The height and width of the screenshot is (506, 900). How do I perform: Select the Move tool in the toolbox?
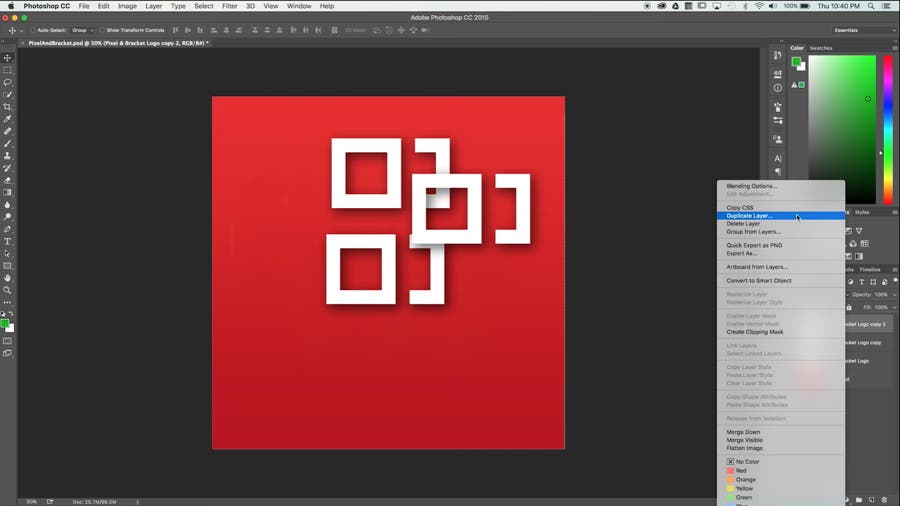pyautogui.click(x=7, y=58)
